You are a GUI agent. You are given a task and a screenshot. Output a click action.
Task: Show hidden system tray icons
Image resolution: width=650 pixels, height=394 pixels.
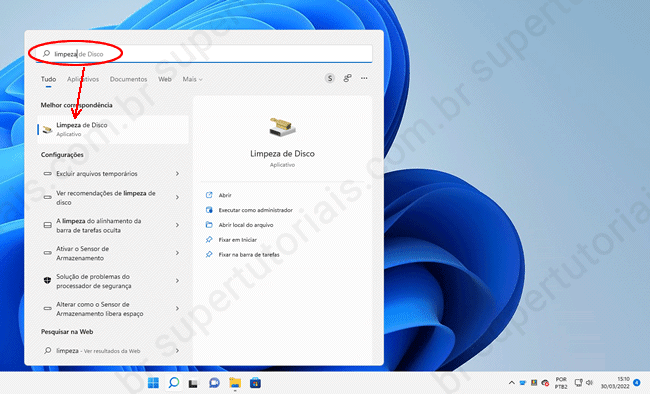click(512, 383)
